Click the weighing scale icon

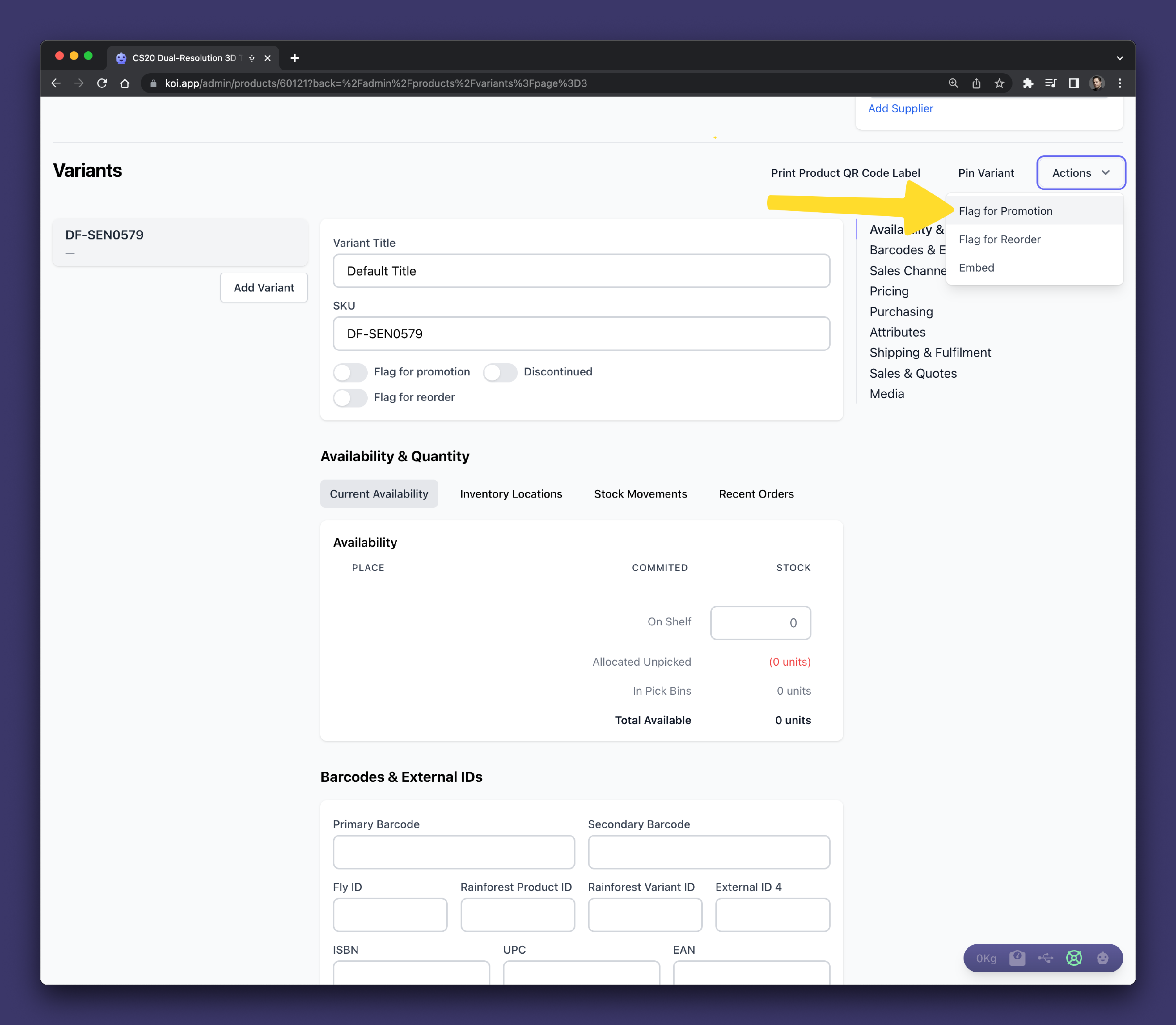(1017, 958)
